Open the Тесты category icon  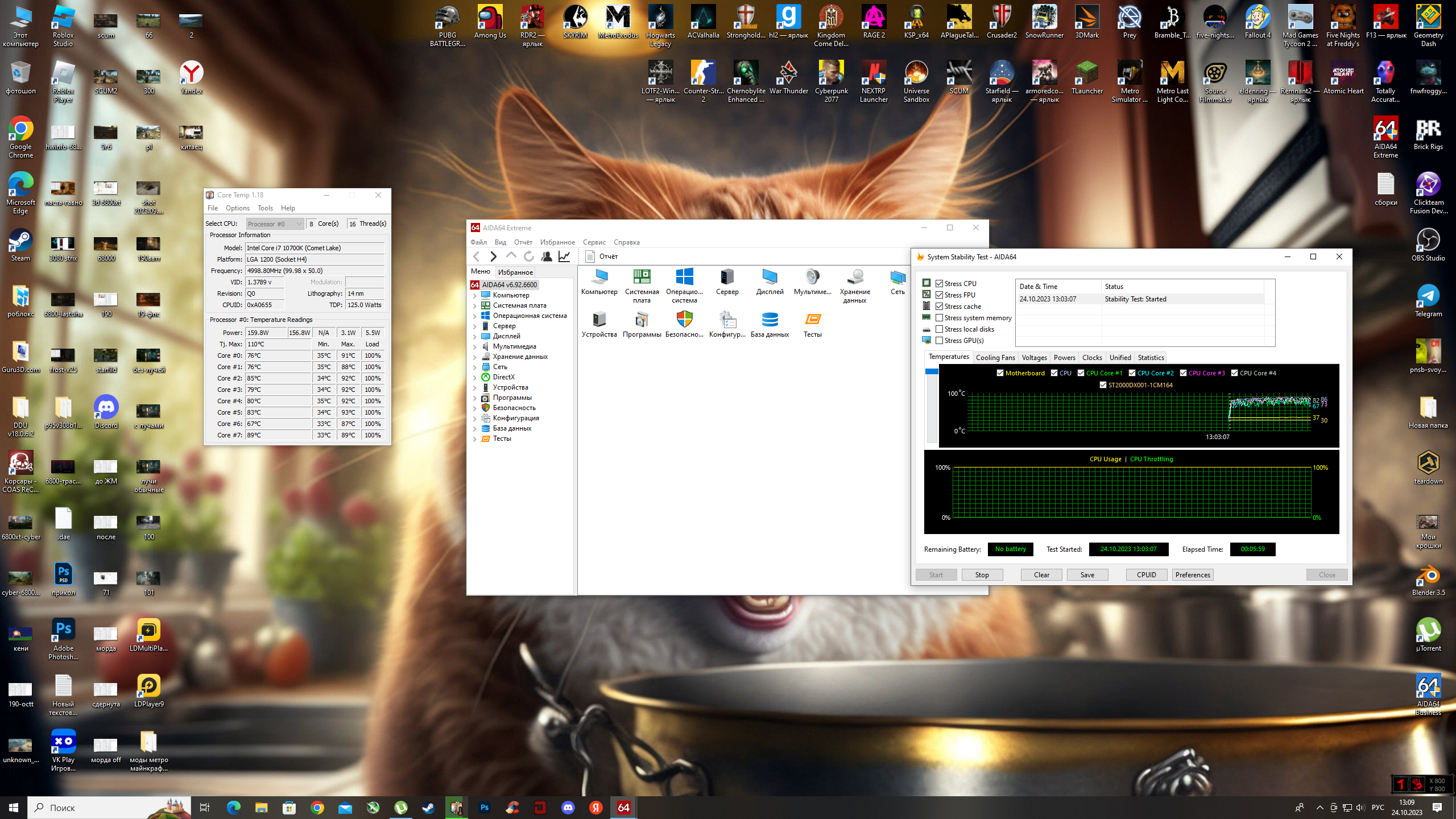pyautogui.click(x=812, y=320)
